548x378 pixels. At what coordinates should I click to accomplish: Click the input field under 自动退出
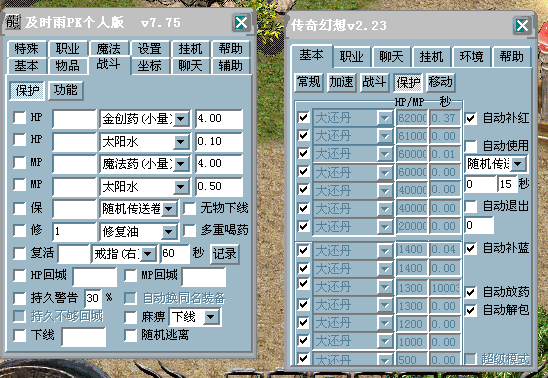click(479, 225)
